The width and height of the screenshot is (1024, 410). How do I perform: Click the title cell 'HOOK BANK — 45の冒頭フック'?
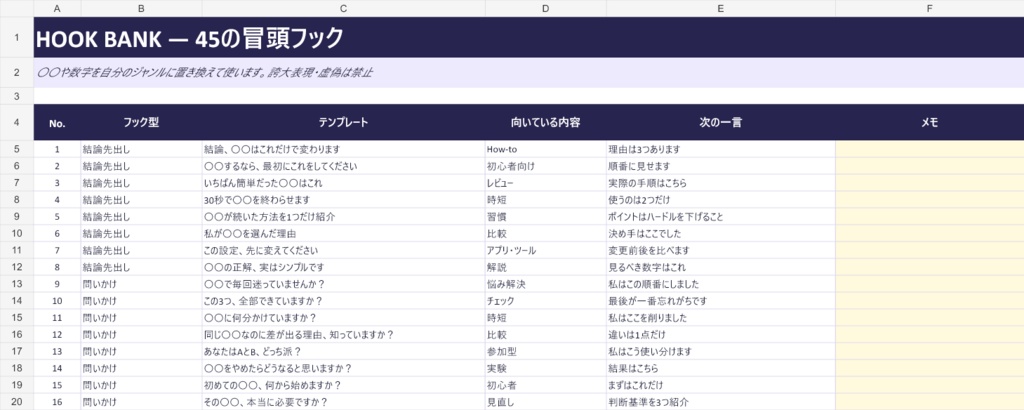(x=529, y=37)
